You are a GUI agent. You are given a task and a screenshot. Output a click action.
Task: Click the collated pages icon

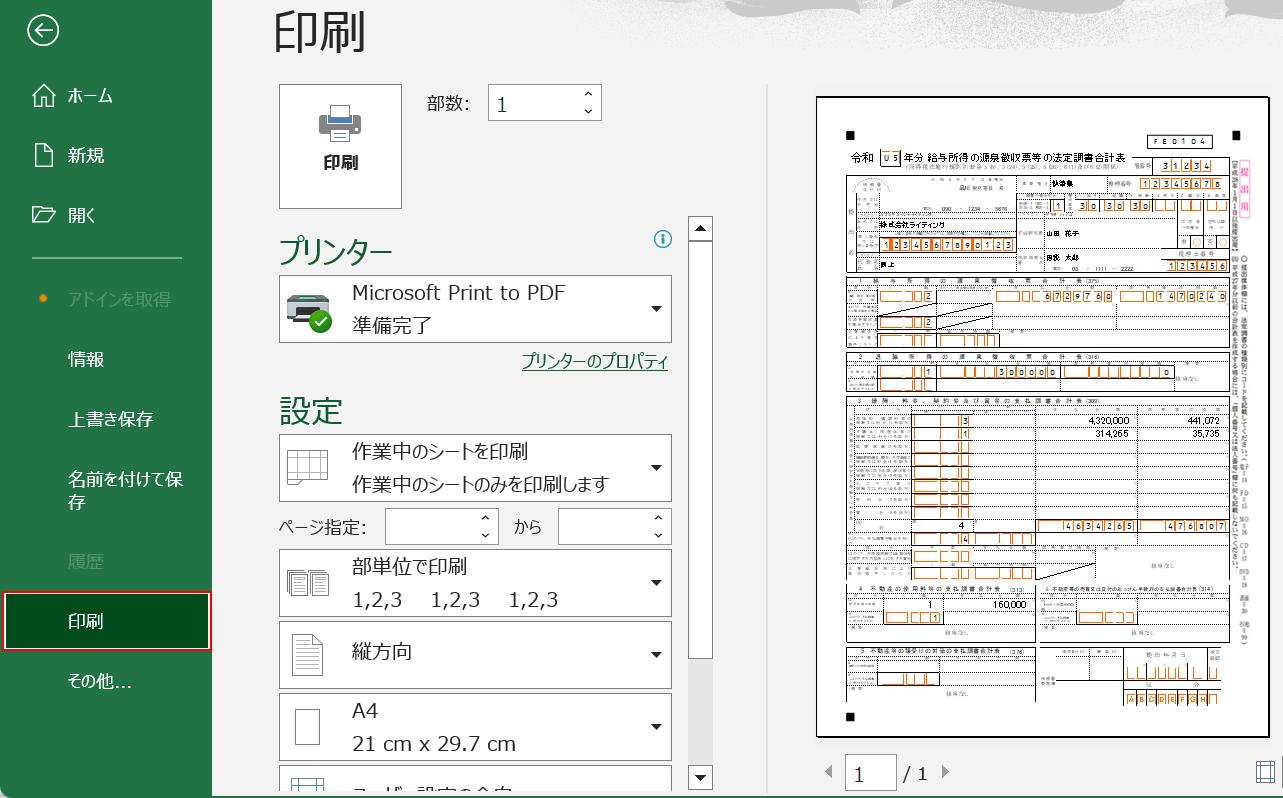pos(307,583)
